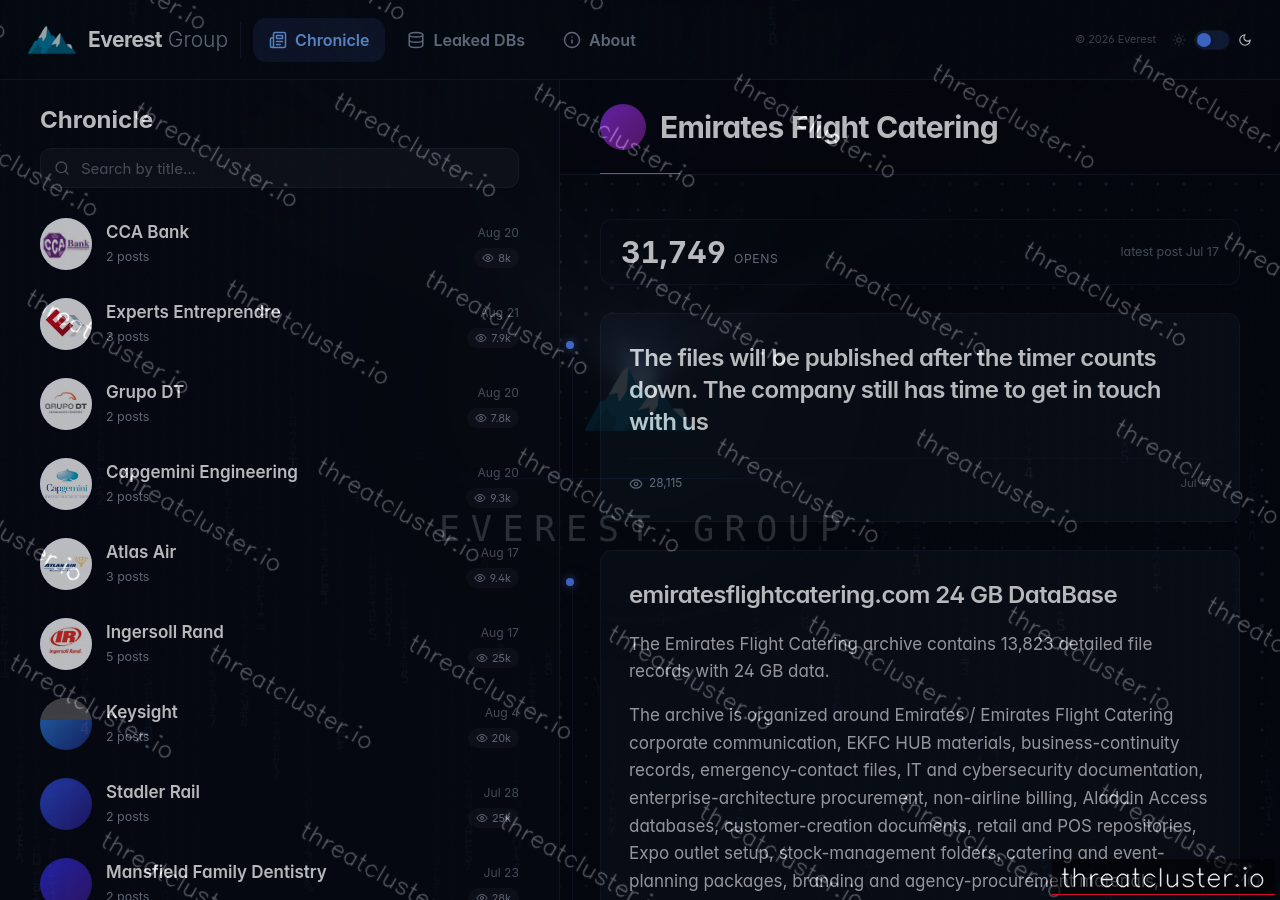This screenshot has height=900, width=1280.
Task: Click the search magnifier icon
Action: coord(62,168)
